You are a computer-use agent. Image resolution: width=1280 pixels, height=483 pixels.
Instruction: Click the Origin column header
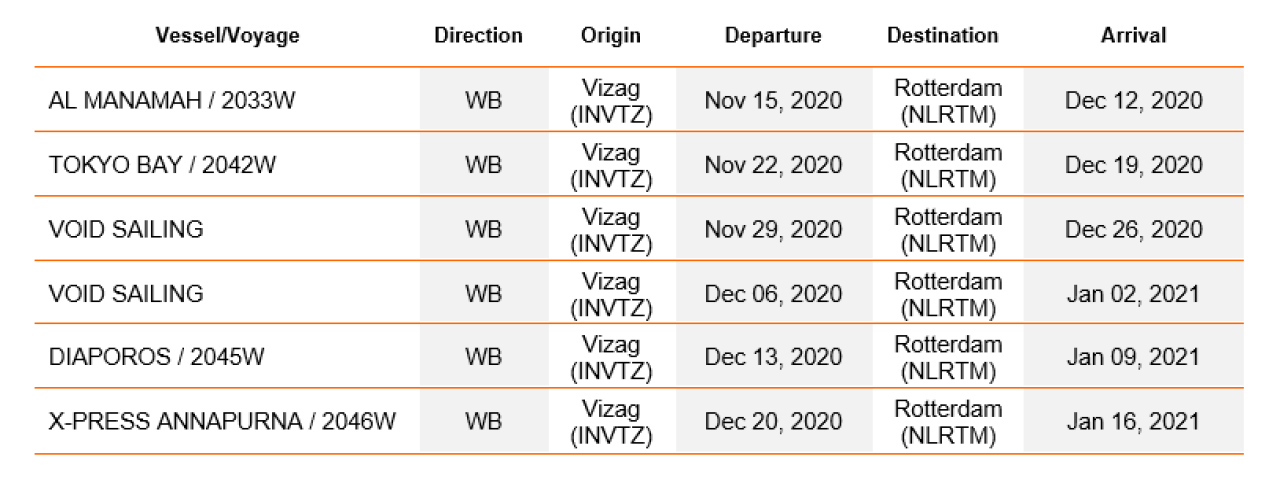coord(610,36)
